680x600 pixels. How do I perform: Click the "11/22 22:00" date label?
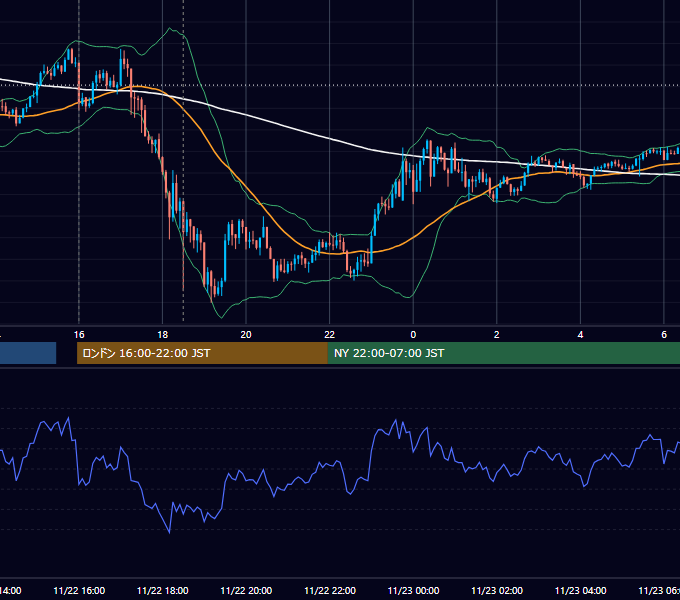[x=330, y=590]
